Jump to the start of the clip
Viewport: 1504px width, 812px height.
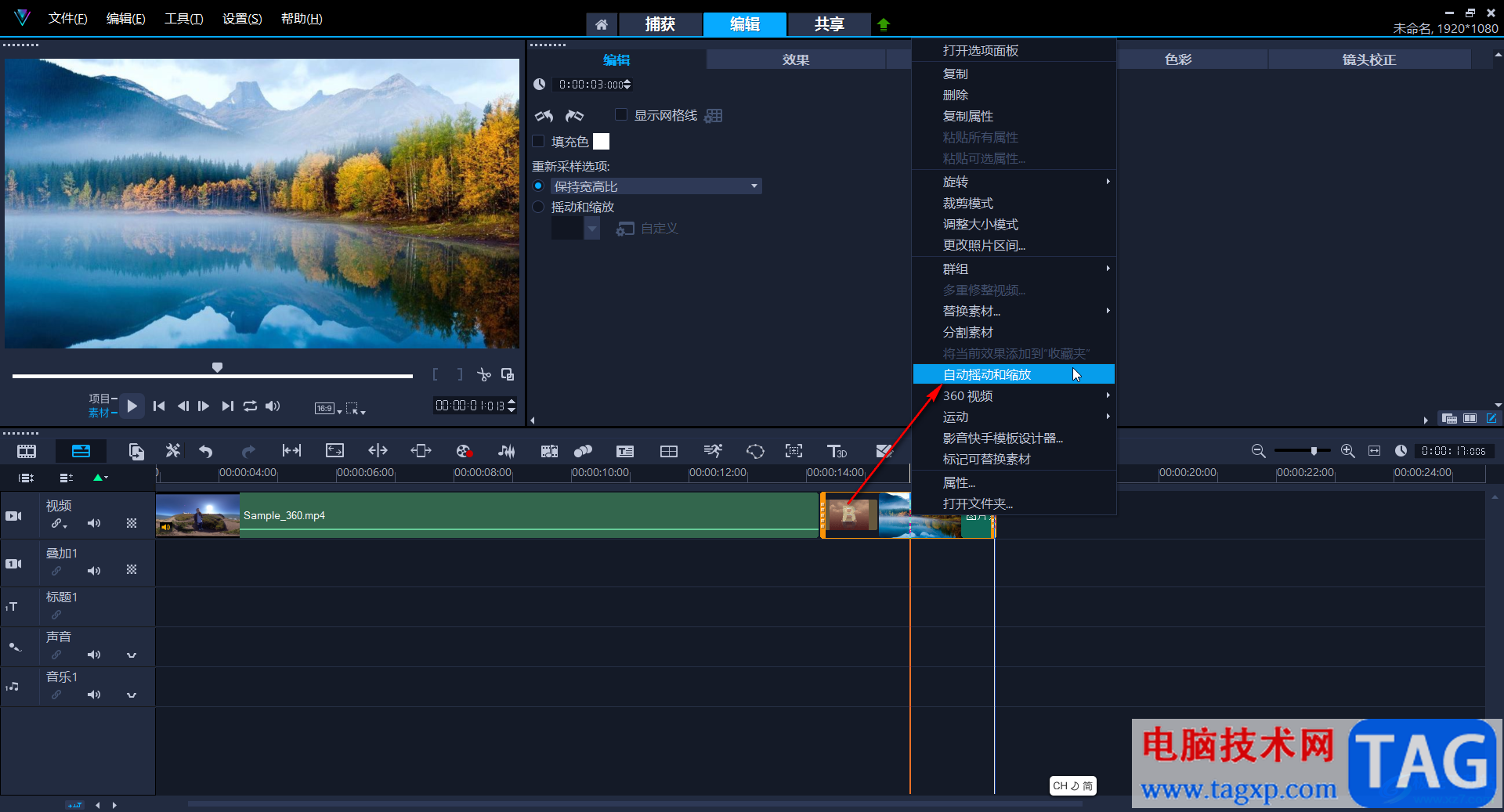159,406
